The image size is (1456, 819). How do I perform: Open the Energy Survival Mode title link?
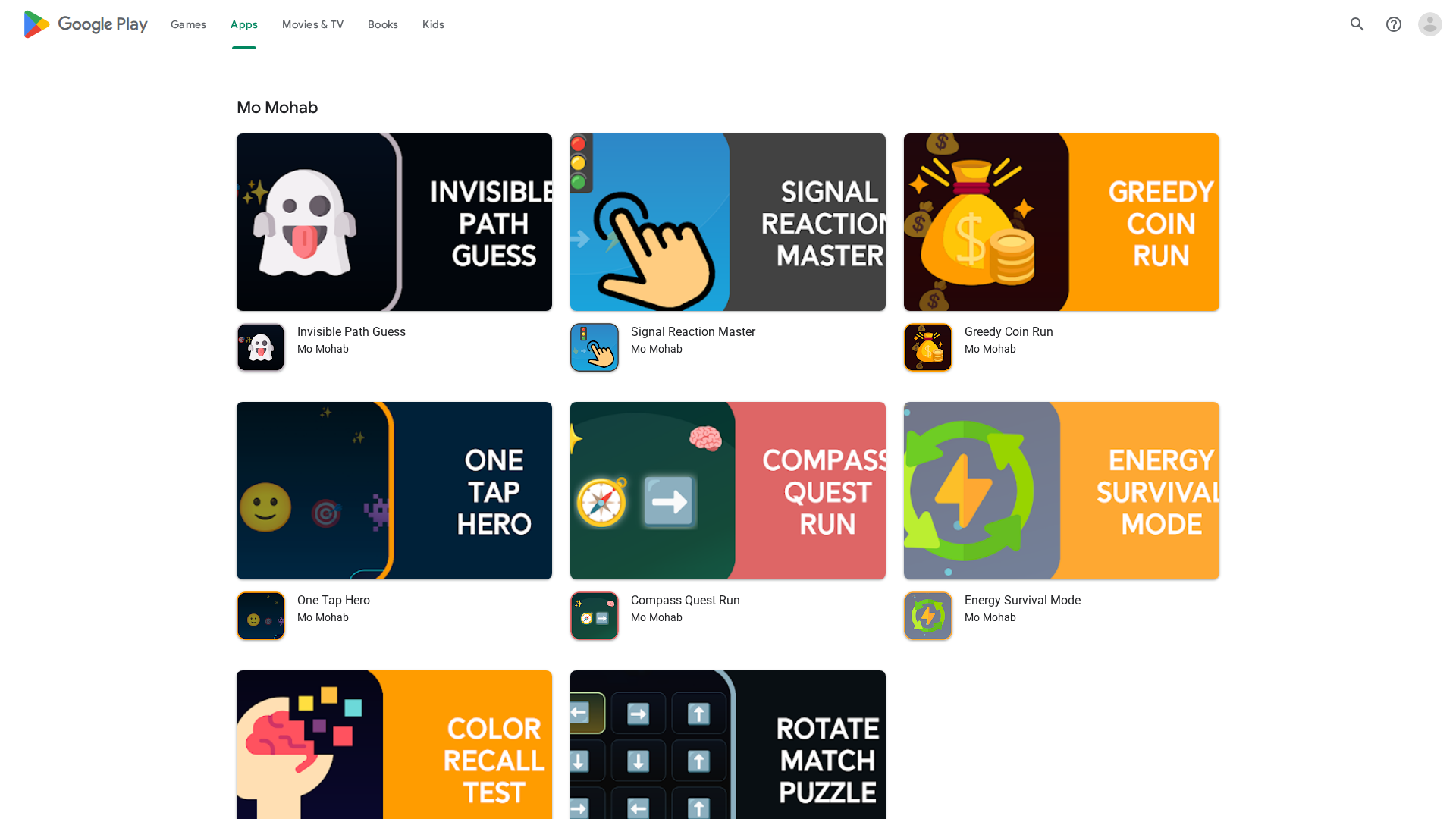pos(1022,601)
